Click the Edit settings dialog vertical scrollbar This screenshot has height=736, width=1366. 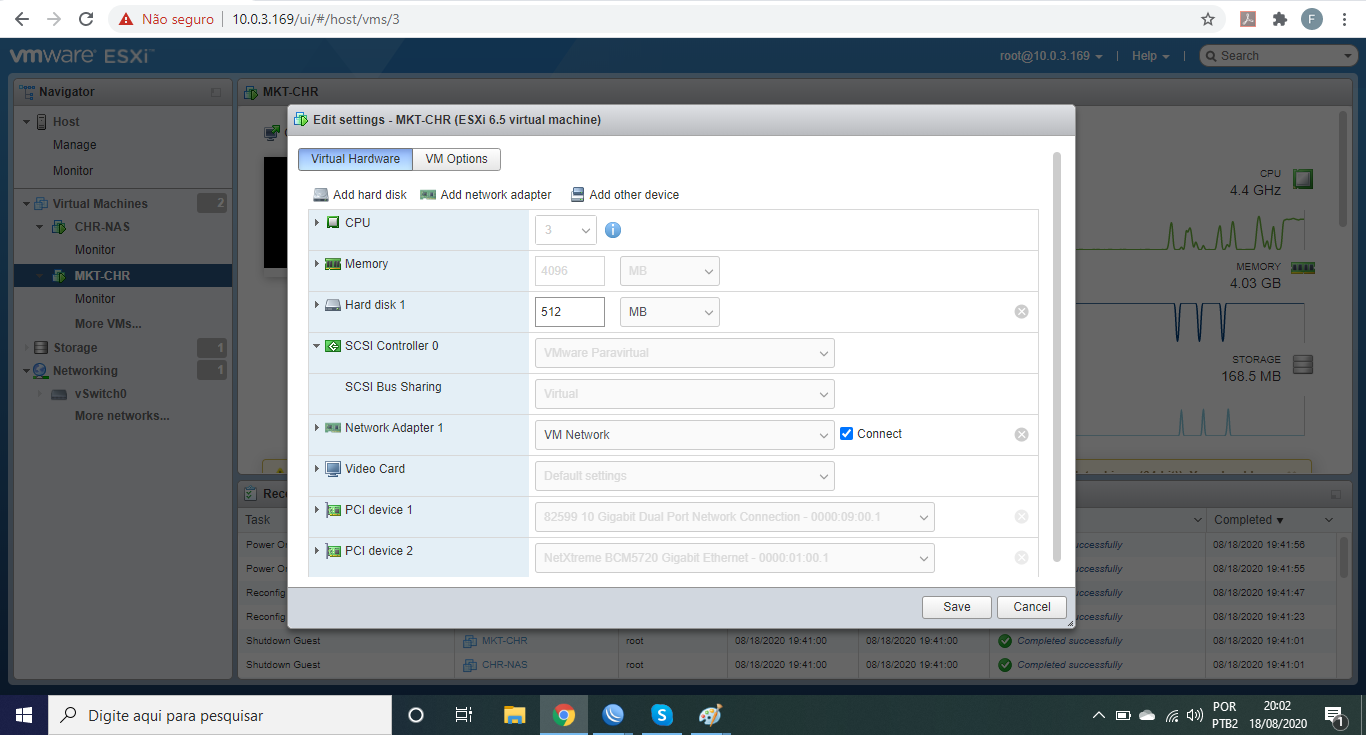(1057, 357)
